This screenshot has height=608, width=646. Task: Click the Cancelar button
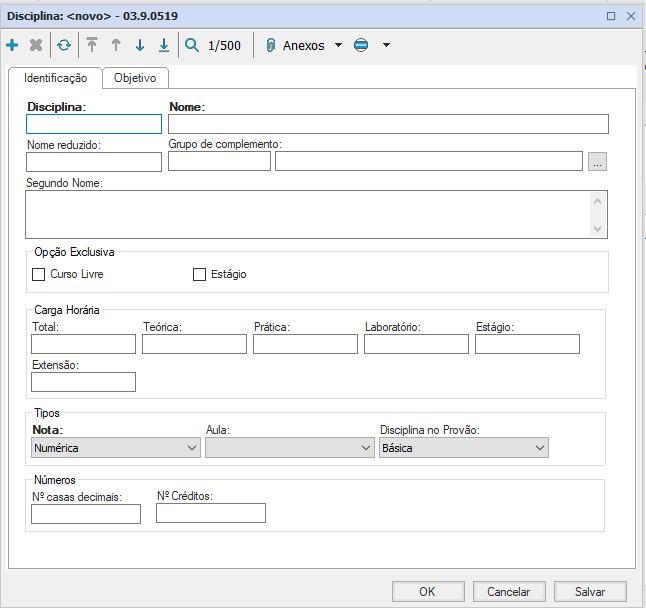[508, 591]
